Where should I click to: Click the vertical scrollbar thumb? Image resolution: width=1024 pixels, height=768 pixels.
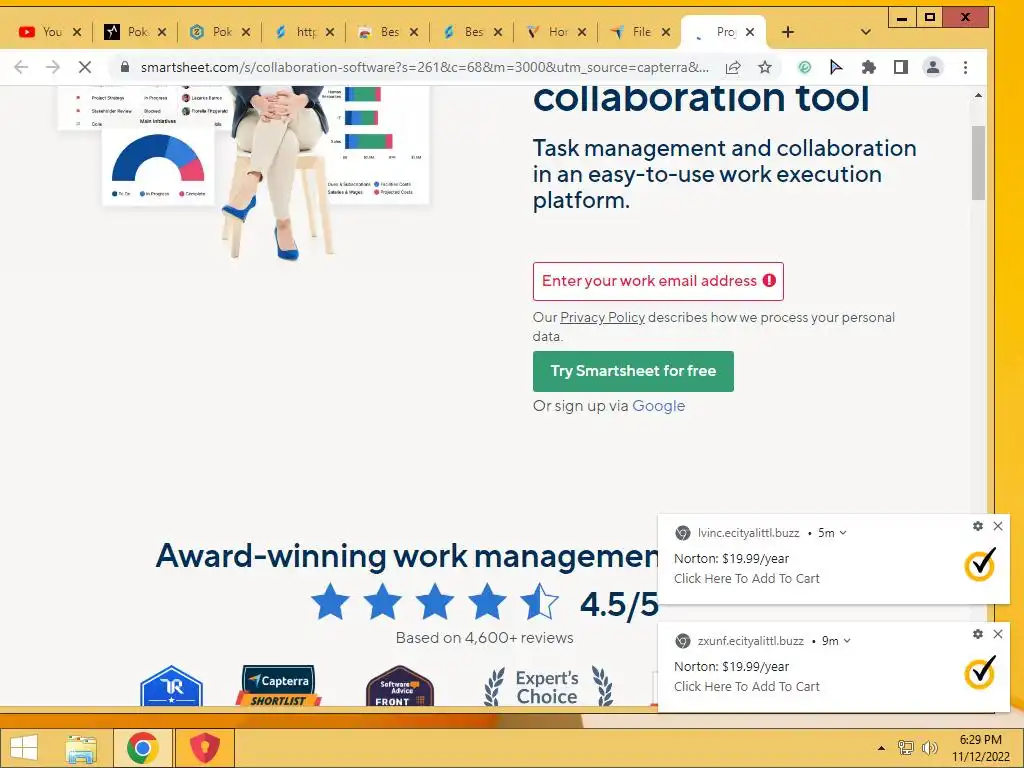pos(978,163)
